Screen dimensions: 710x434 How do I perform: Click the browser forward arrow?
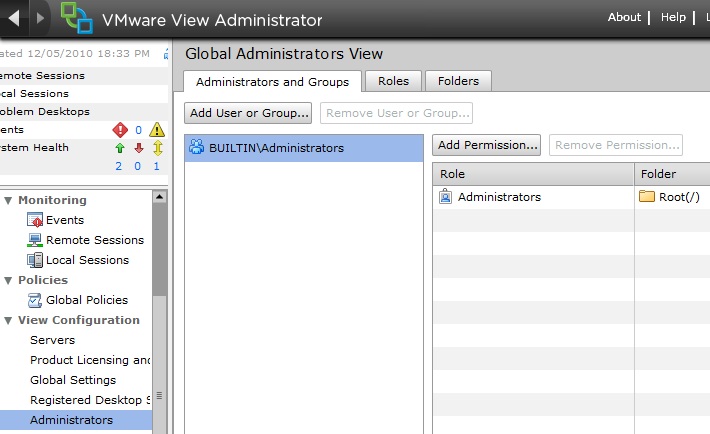[40, 18]
